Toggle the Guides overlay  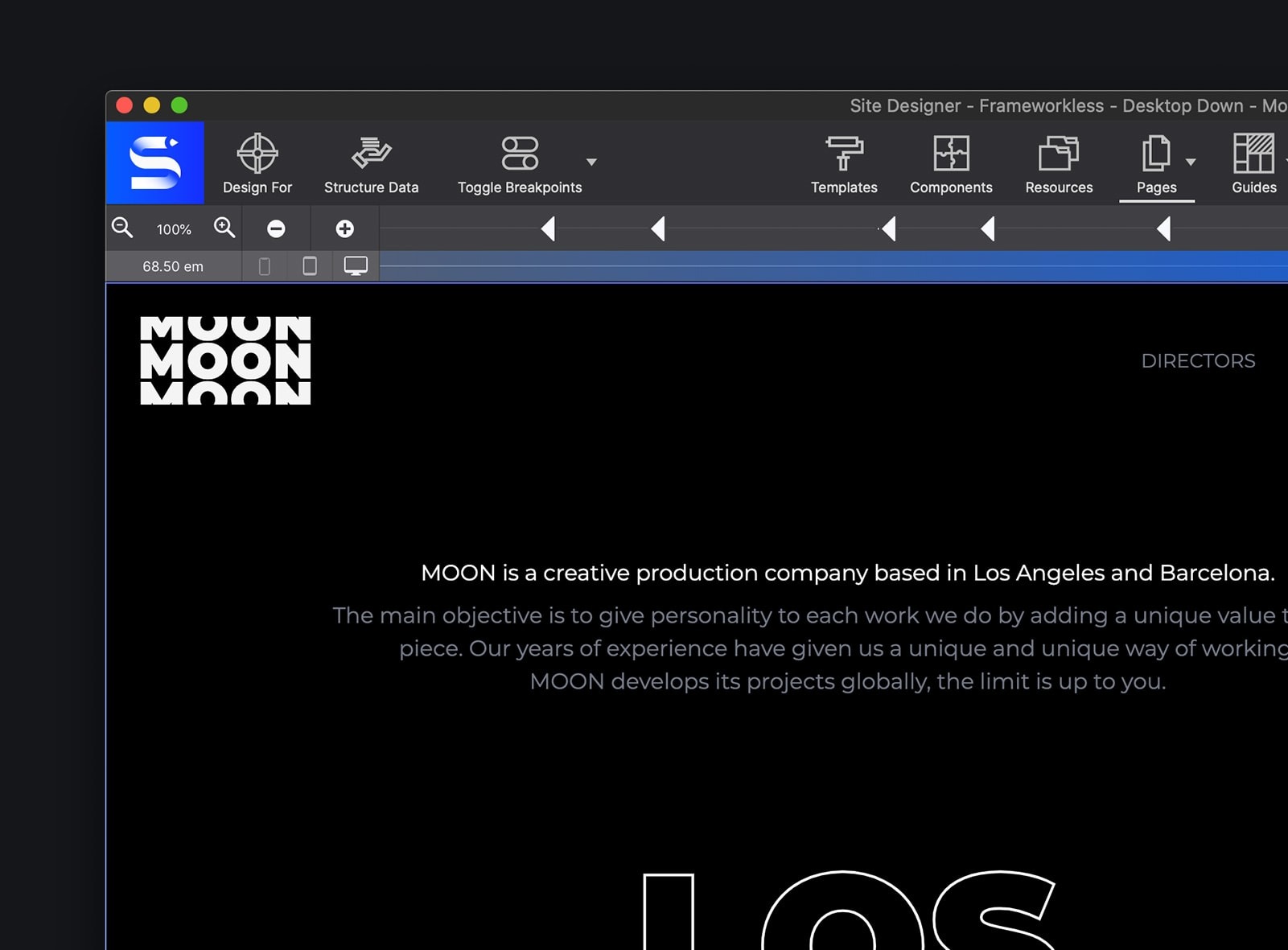1253,163
